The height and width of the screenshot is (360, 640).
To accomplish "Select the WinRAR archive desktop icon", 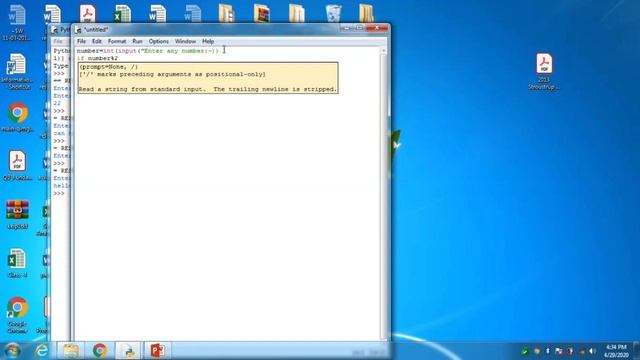I will pyautogui.click(x=17, y=215).
